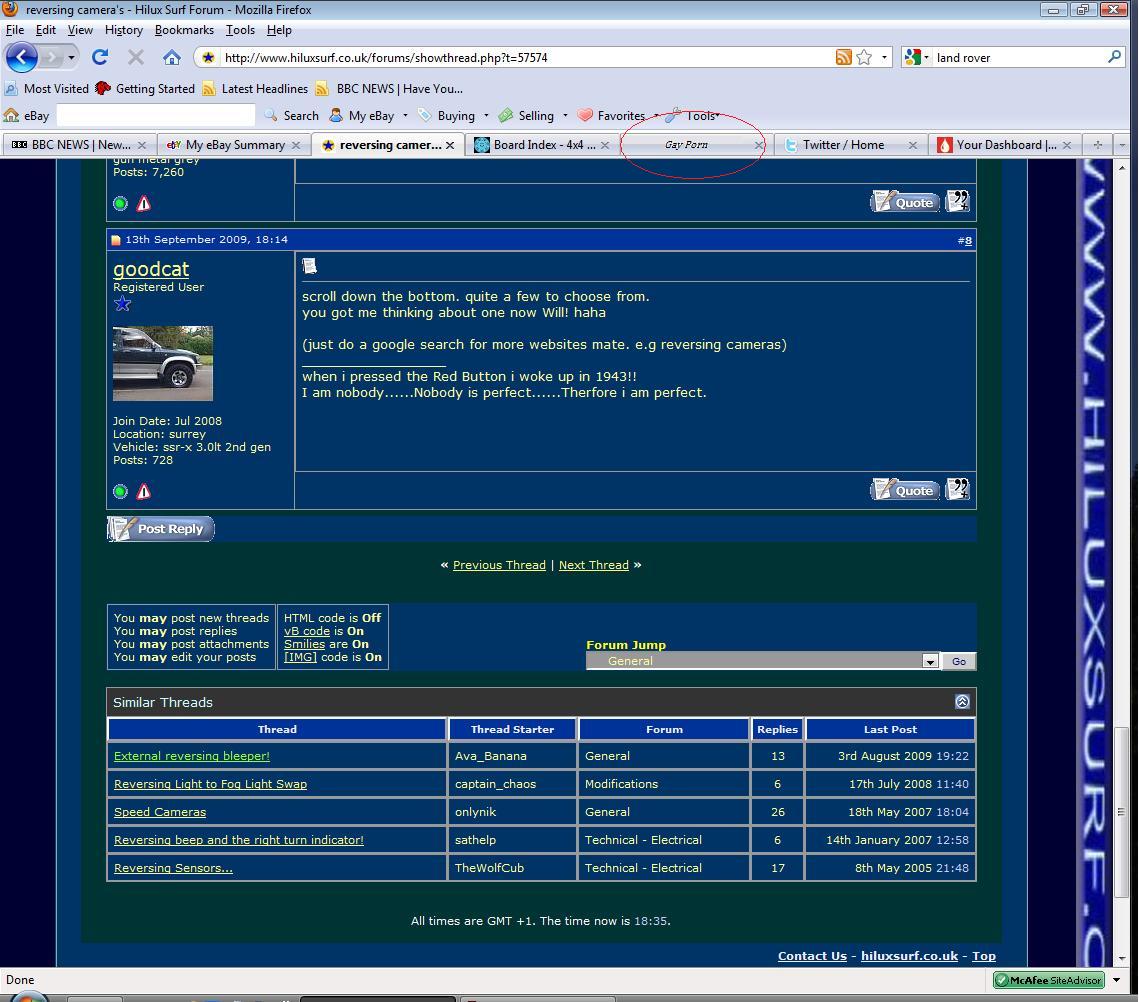Switch to the Twitter / Home tab
Image resolution: width=1139 pixels, height=1002 pixels.
843,145
